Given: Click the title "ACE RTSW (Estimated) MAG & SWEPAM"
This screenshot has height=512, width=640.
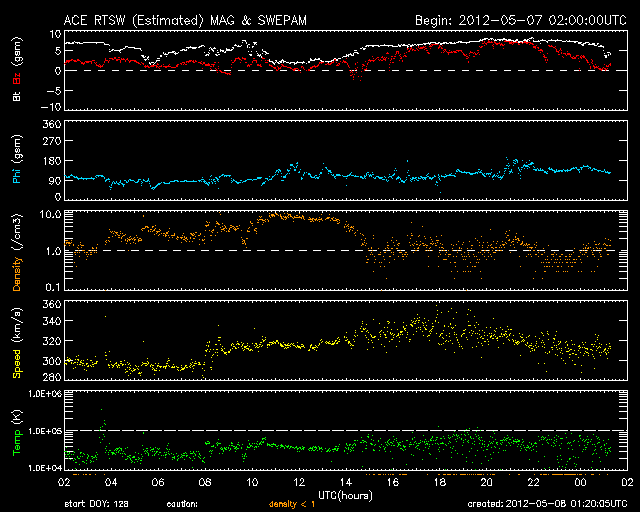Looking at the screenshot, I should click(x=185, y=20).
